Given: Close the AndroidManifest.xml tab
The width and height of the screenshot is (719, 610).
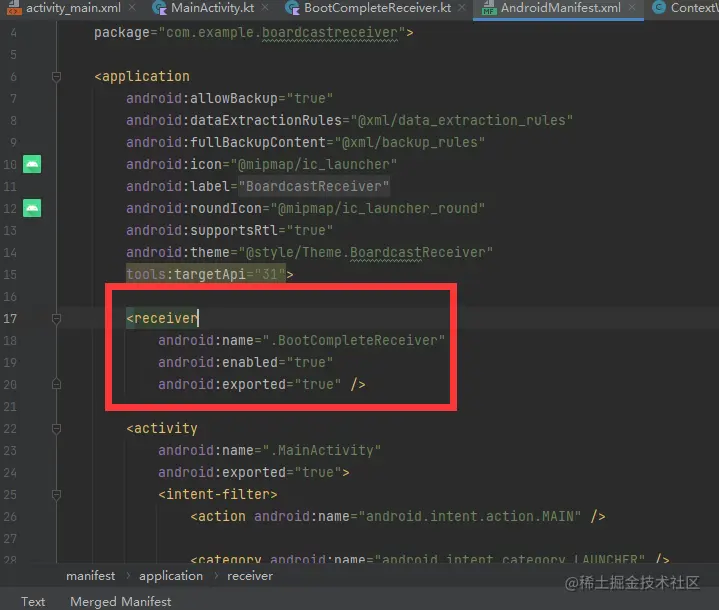Looking at the screenshot, I should point(632,7).
